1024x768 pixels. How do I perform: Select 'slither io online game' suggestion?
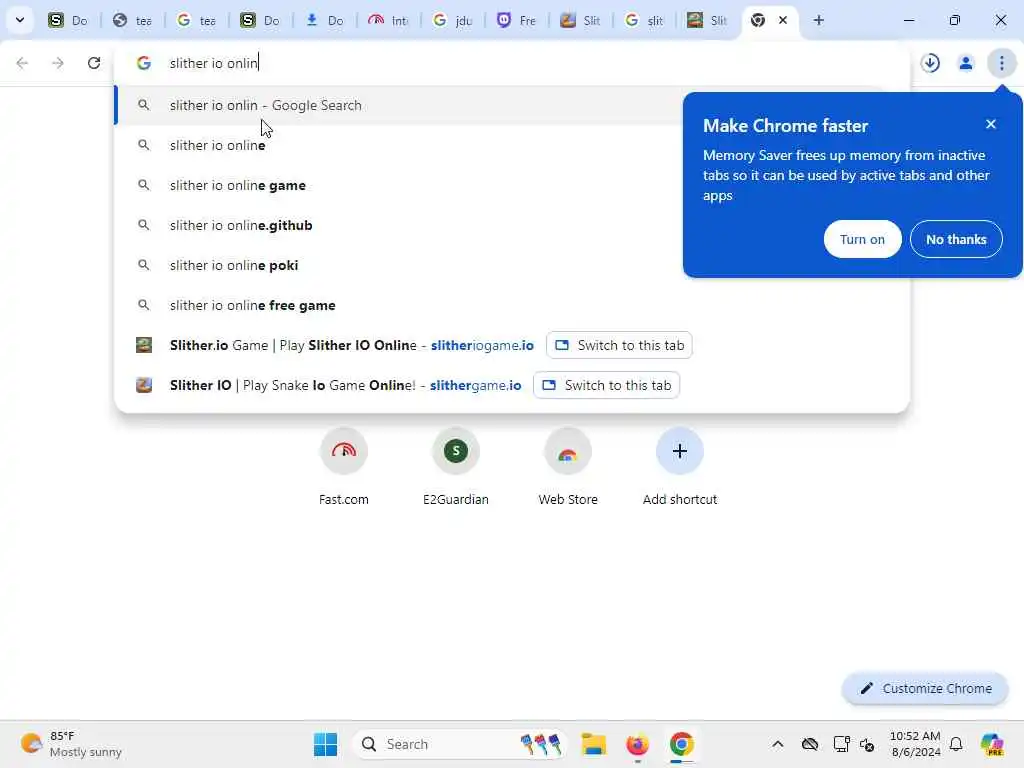398,185
